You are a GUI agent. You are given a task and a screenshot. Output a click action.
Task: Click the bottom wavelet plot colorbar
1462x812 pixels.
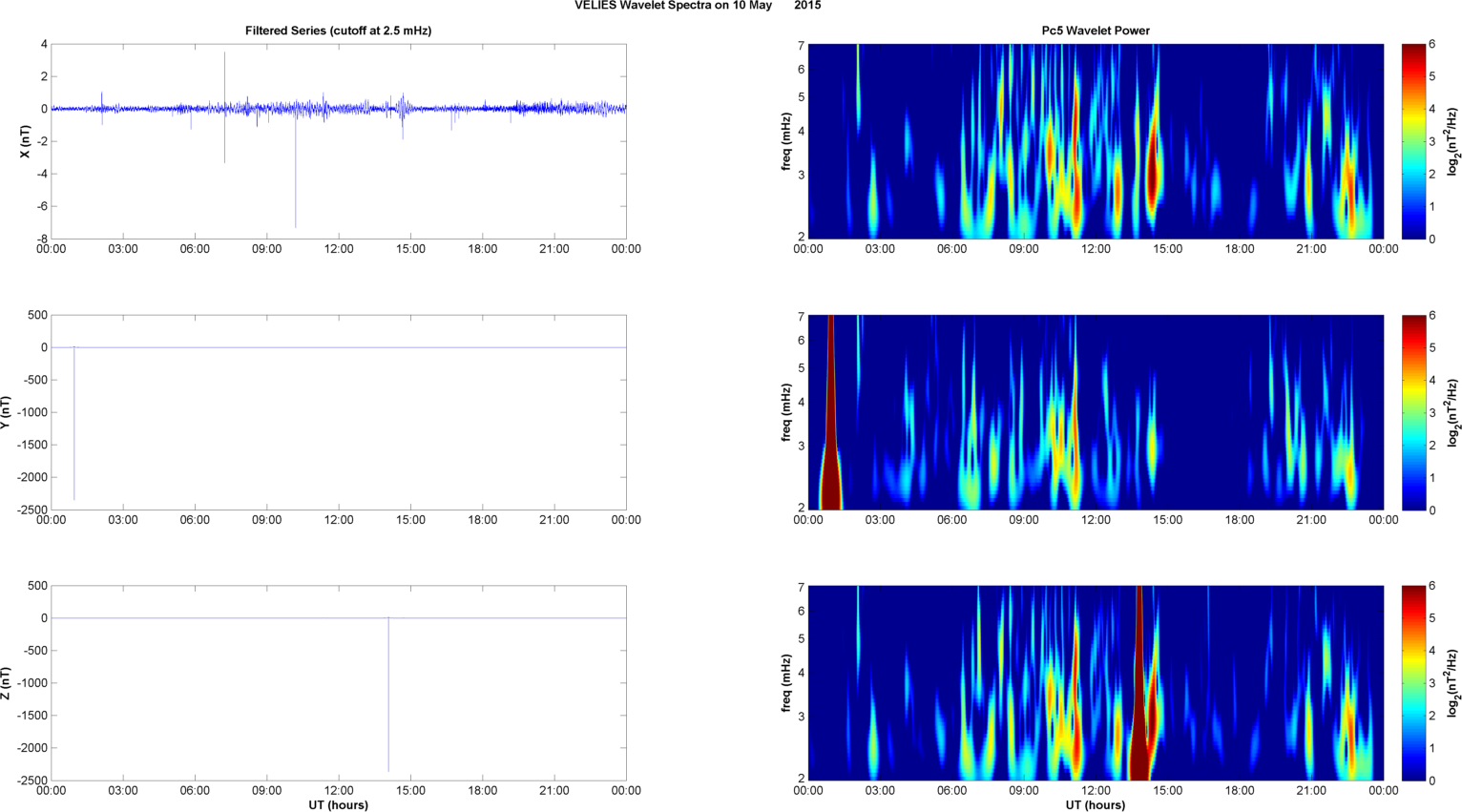click(x=1413, y=683)
